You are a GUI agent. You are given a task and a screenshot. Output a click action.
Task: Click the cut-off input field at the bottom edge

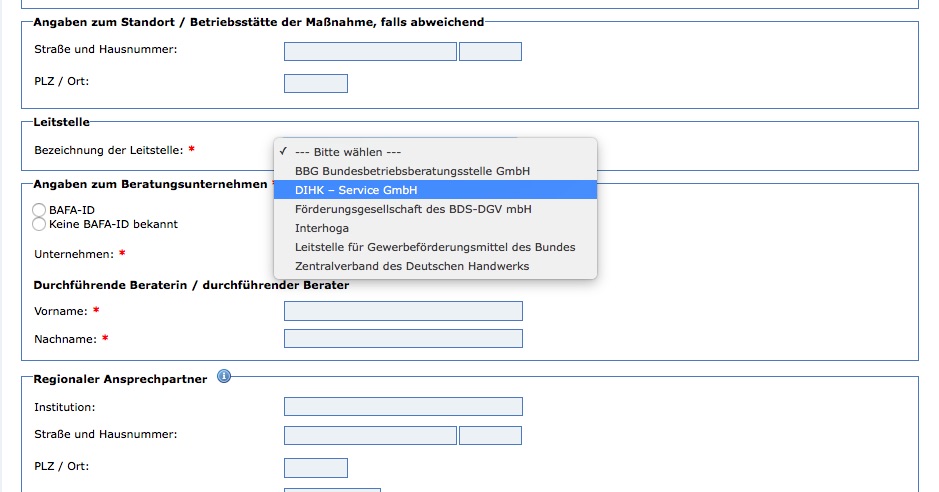coord(332,489)
